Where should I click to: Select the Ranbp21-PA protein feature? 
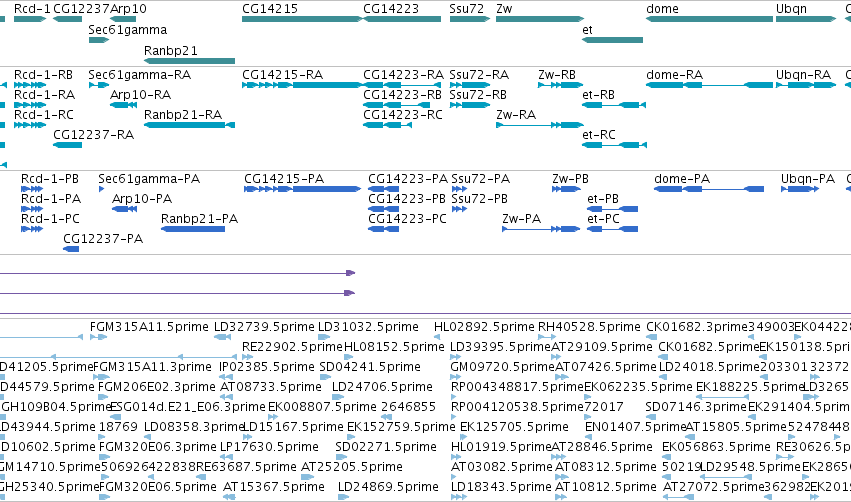tap(193, 229)
